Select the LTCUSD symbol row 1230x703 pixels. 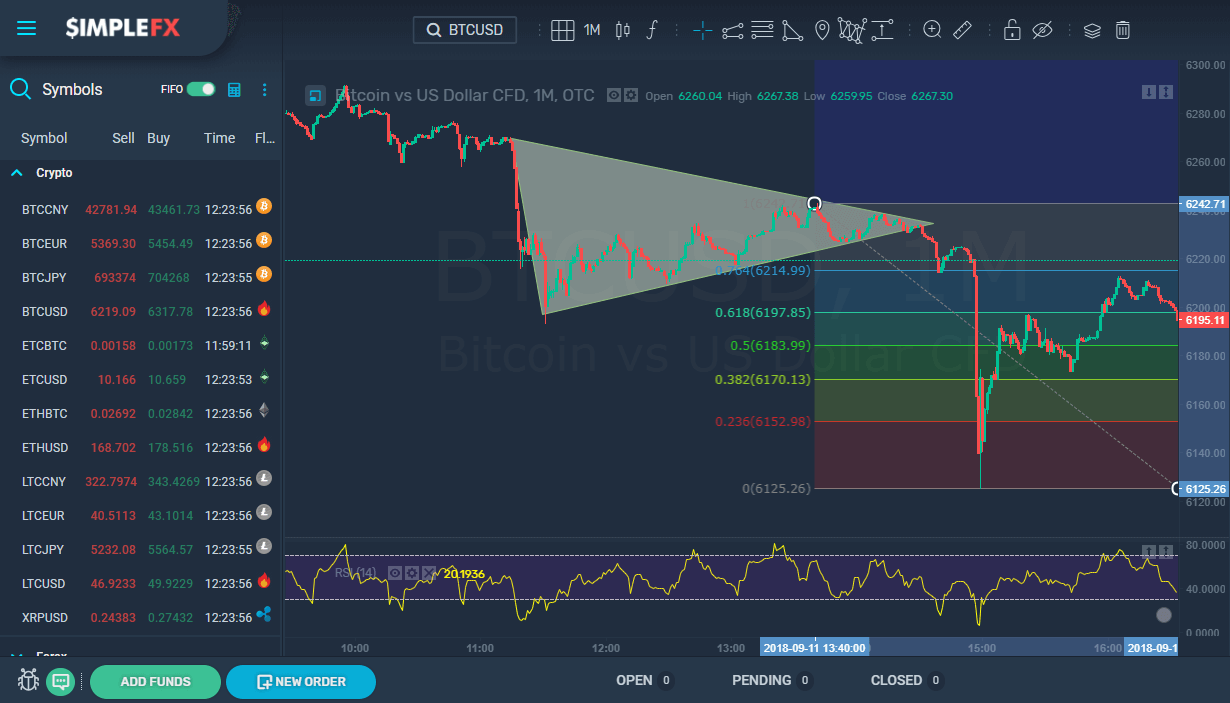click(x=140, y=583)
